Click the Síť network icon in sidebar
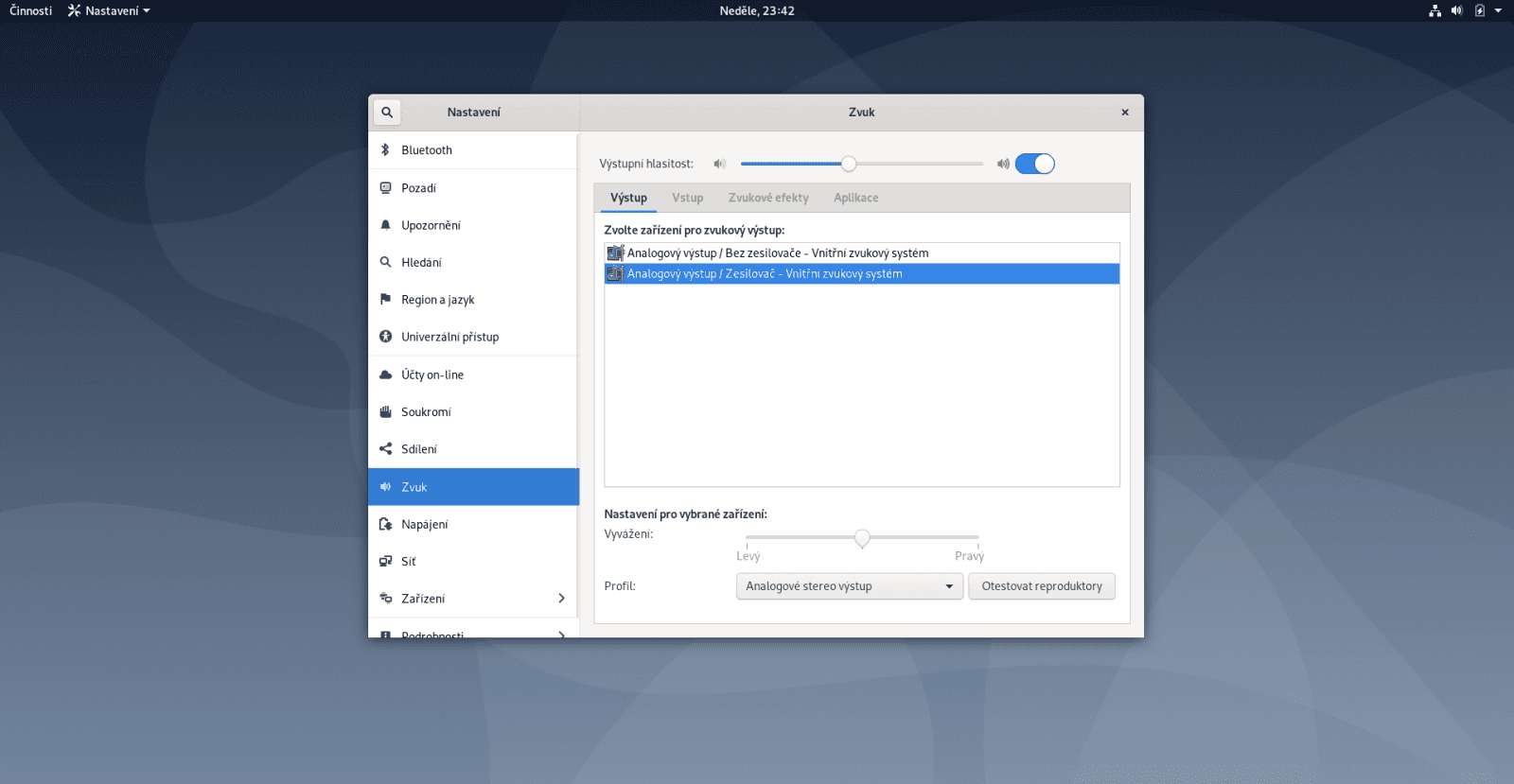 (385, 561)
